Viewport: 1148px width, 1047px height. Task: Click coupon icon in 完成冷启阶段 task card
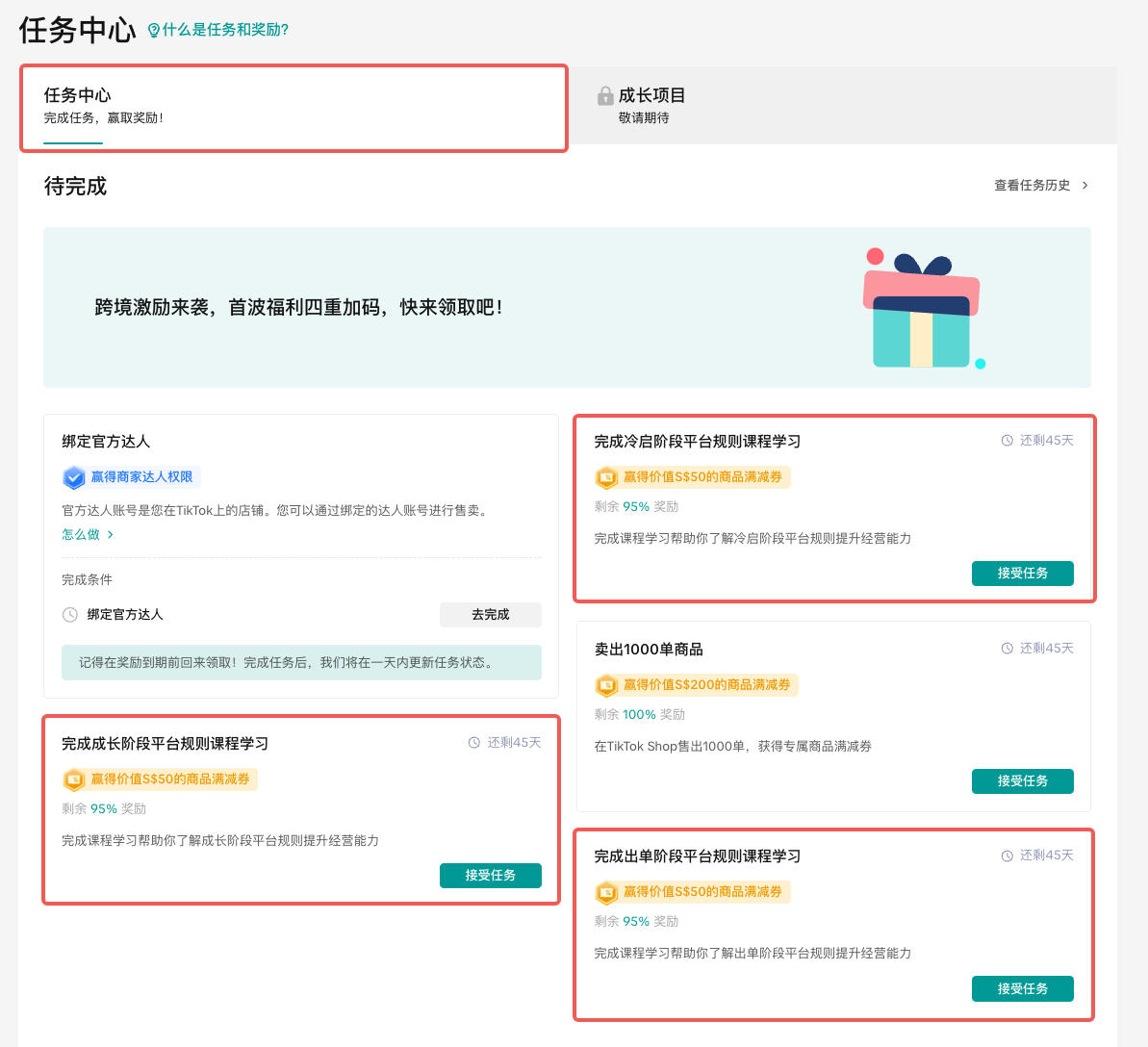[x=606, y=477]
